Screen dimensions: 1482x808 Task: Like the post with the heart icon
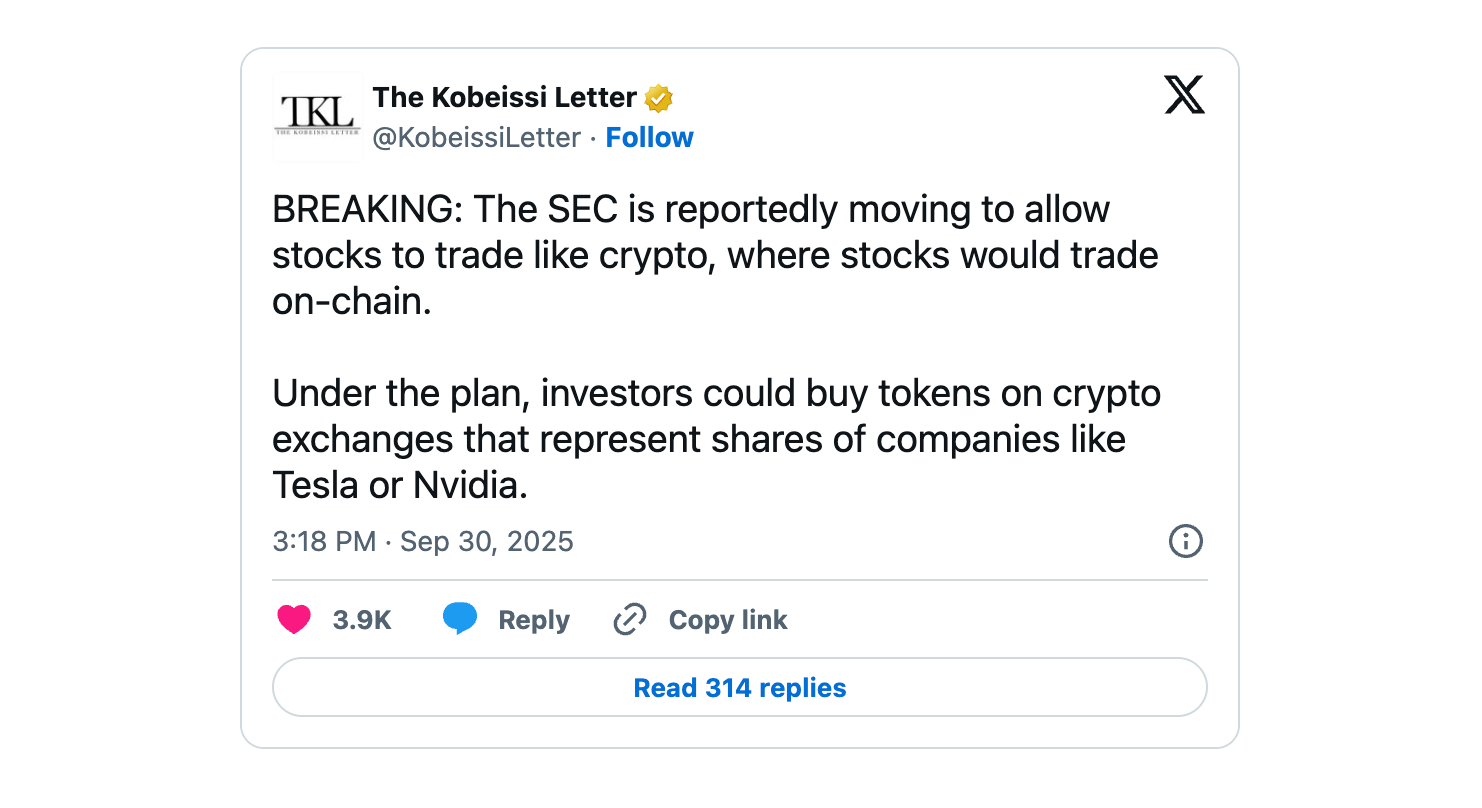[294, 620]
